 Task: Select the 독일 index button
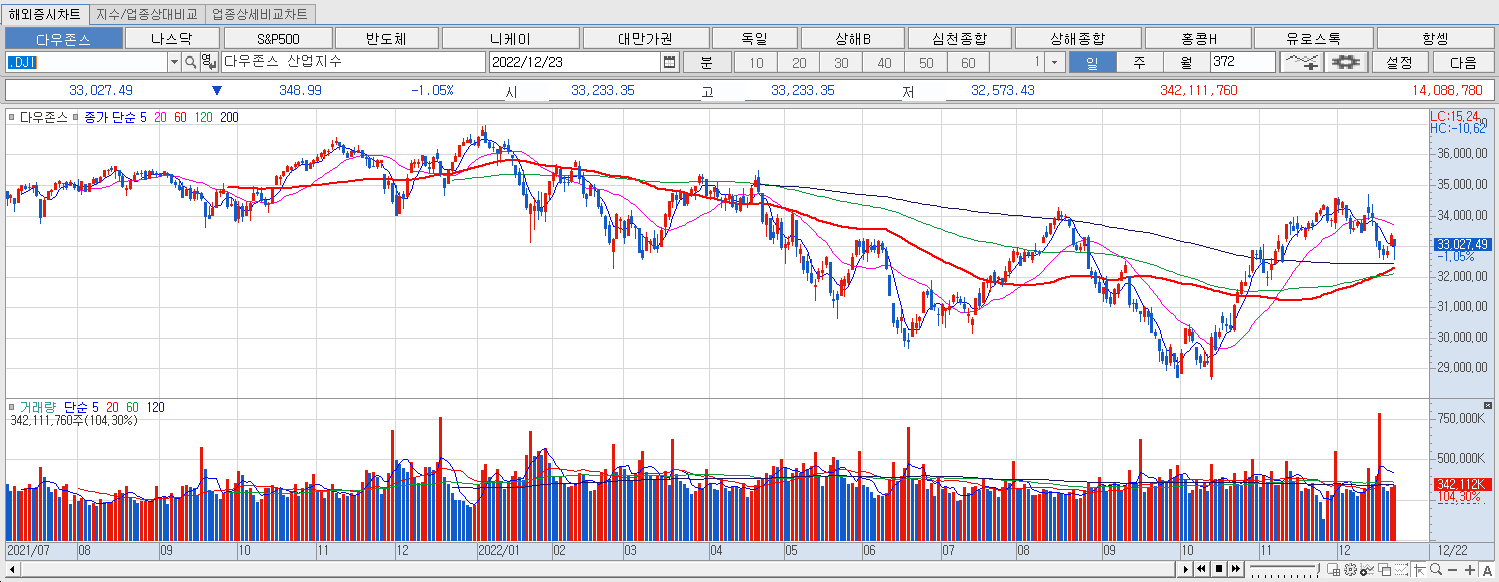[x=755, y=38]
